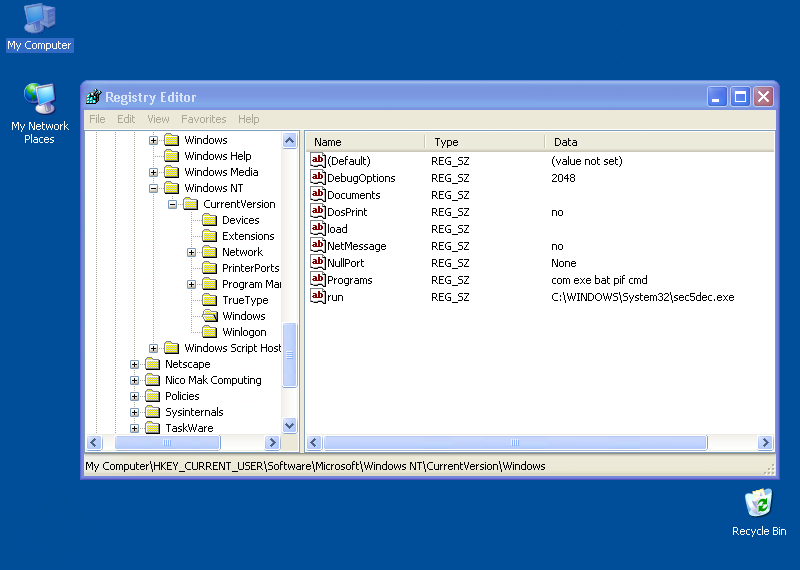Click values pane scroll left arrow
The image size is (800, 570).
314,442
